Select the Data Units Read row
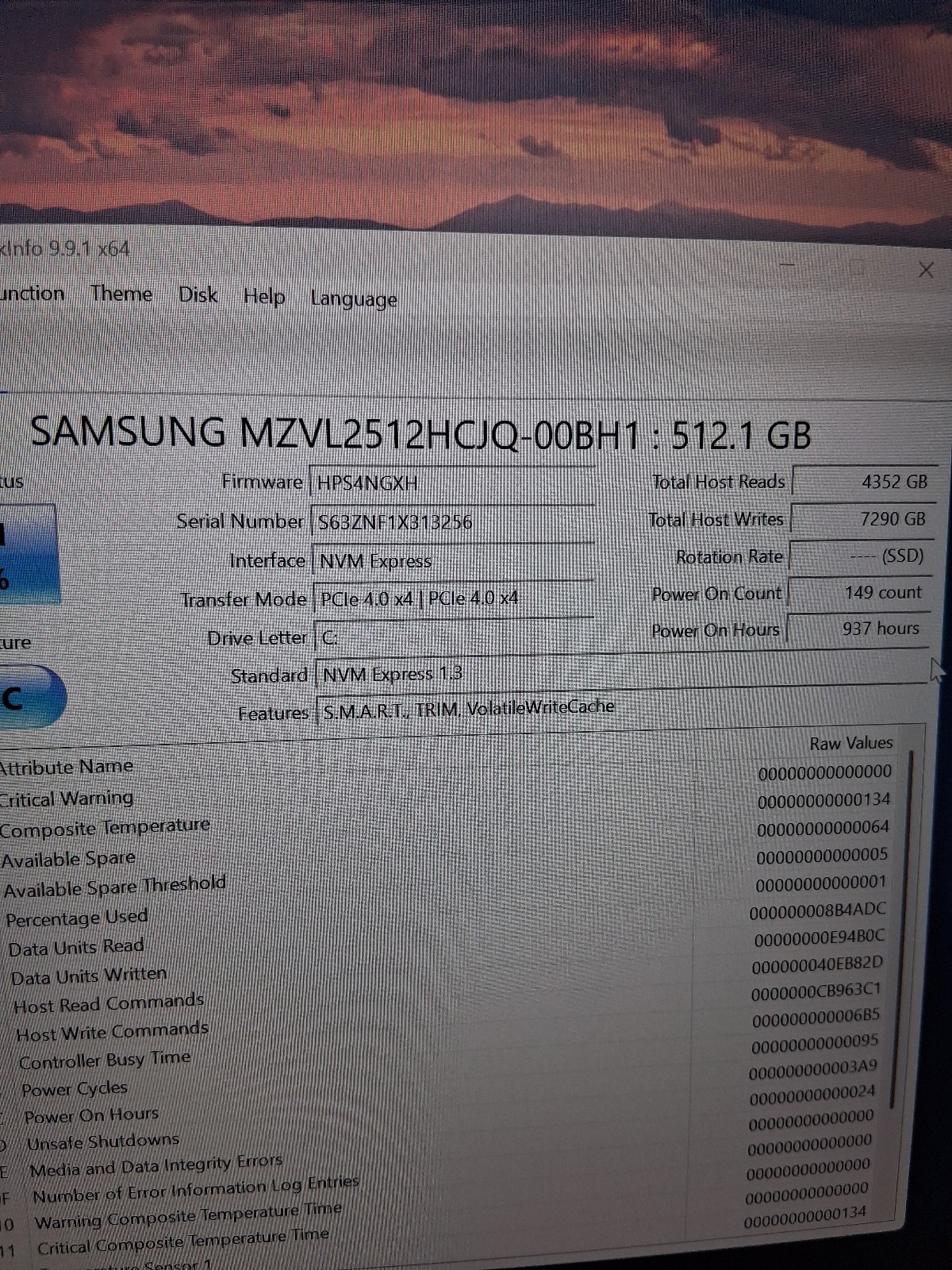Image resolution: width=952 pixels, height=1270 pixels. pos(448,929)
